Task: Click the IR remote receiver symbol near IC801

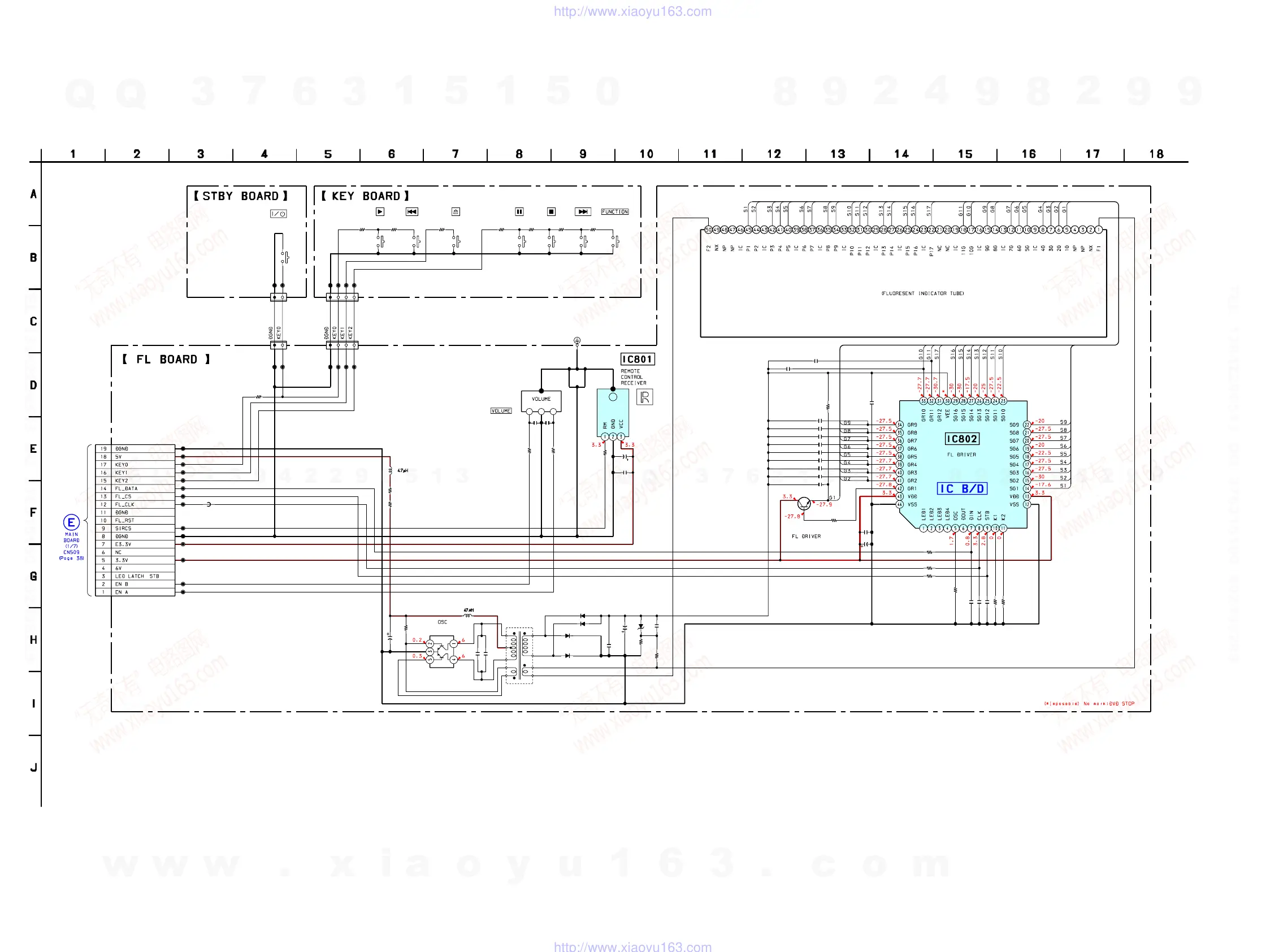Action: point(644,397)
